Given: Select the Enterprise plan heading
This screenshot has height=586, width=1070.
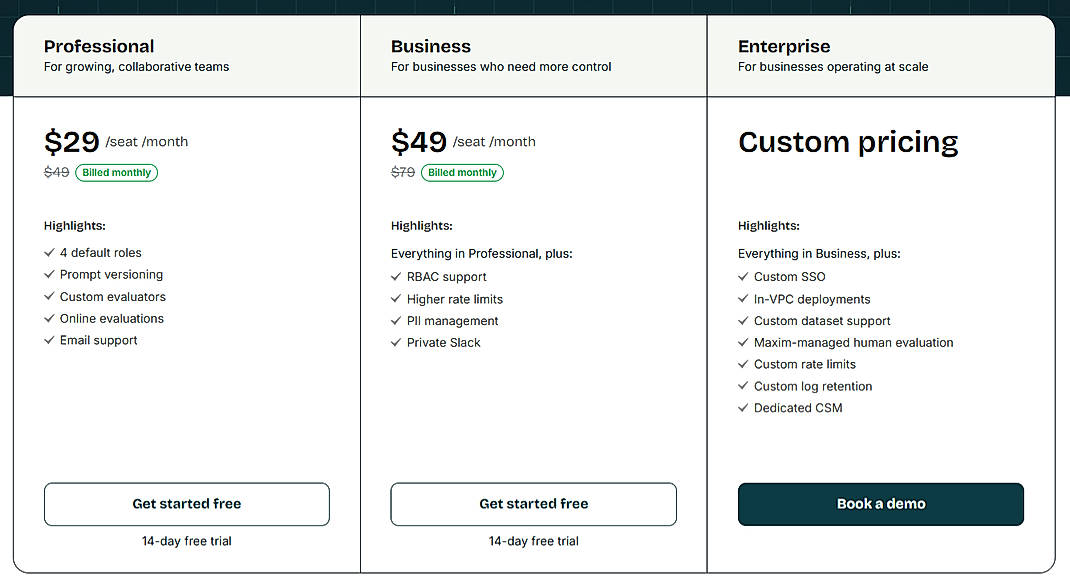Looking at the screenshot, I should pos(784,46).
